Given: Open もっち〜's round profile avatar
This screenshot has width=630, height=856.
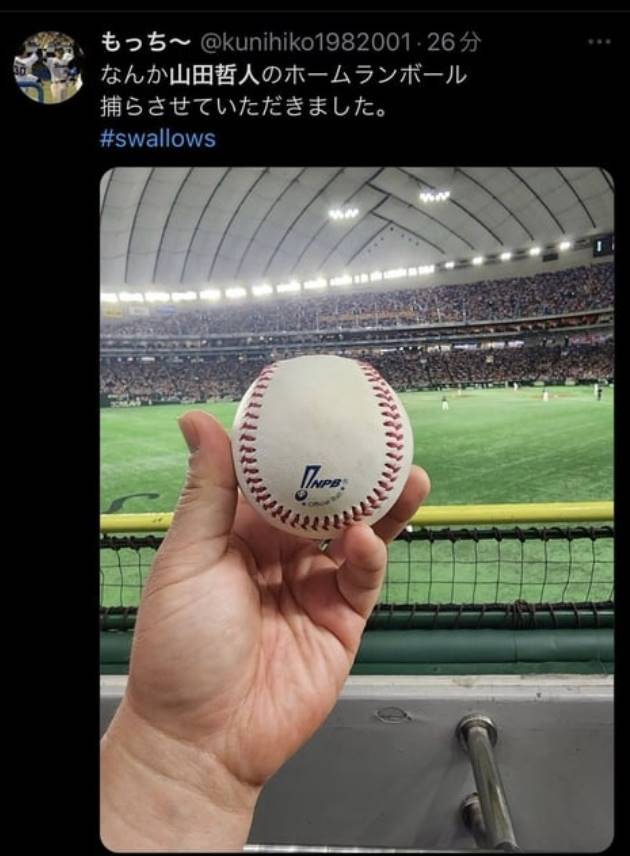Looking at the screenshot, I should [48, 67].
